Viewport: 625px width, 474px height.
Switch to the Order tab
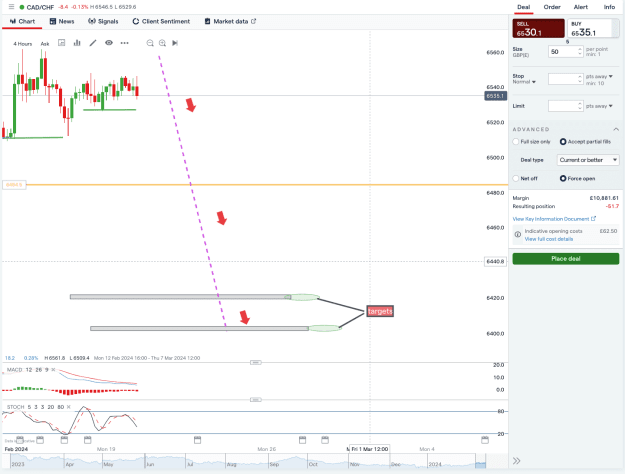coord(552,7)
